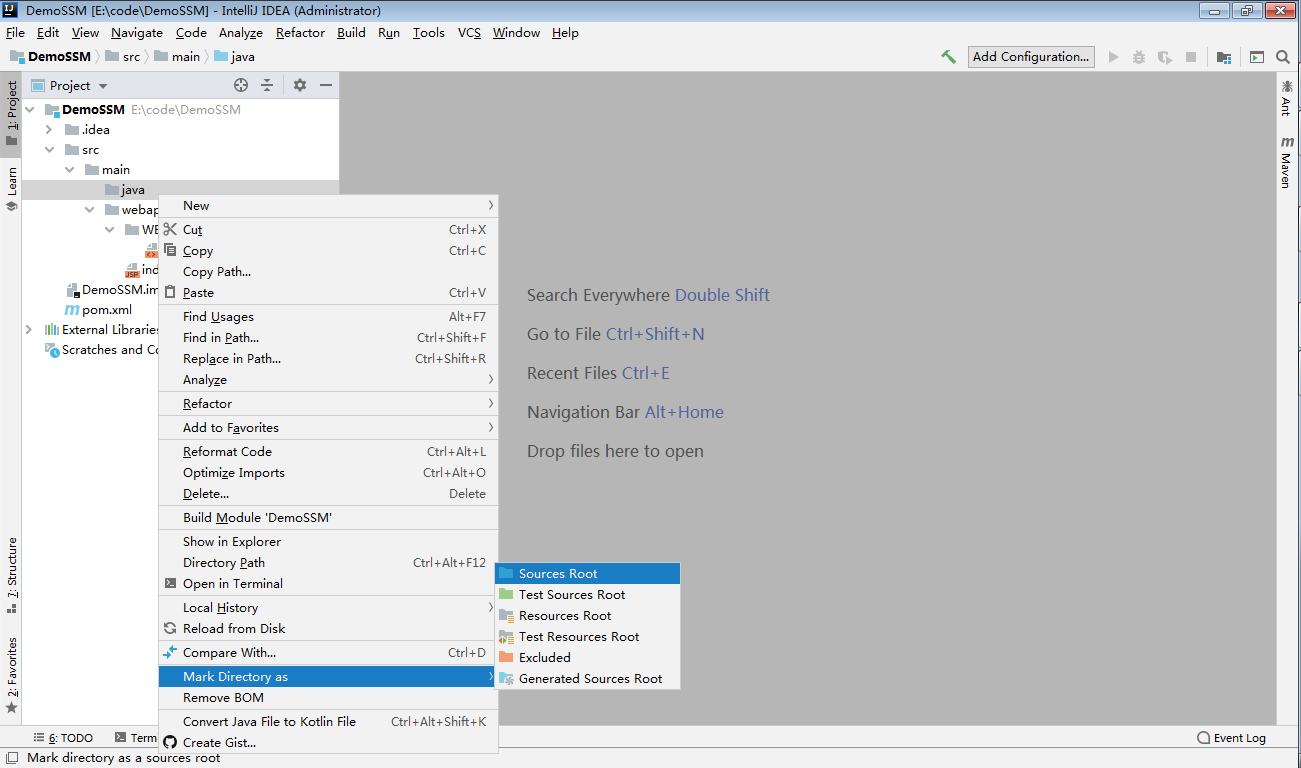Open the 2: Favorites side tab
The height and width of the screenshot is (768, 1301).
12,674
